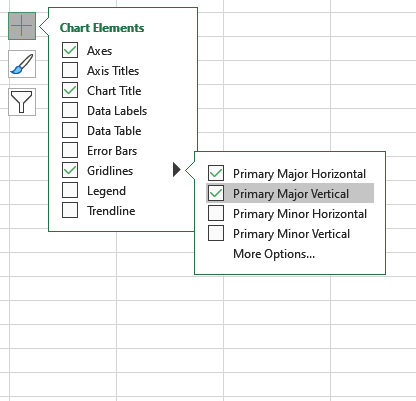416x401 pixels.
Task: Click the Gridlines label
Action: (x=110, y=171)
